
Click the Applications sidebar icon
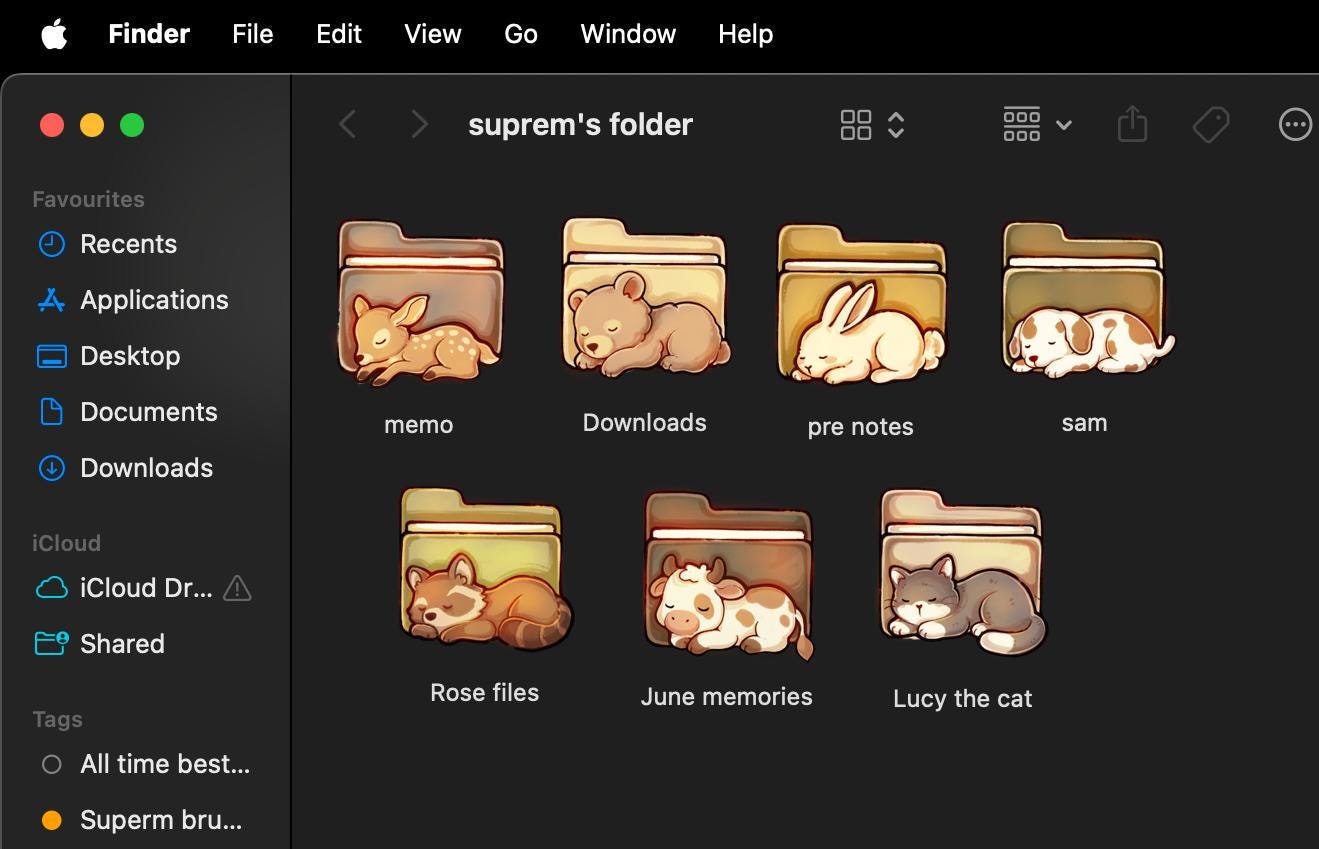coord(51,299)
